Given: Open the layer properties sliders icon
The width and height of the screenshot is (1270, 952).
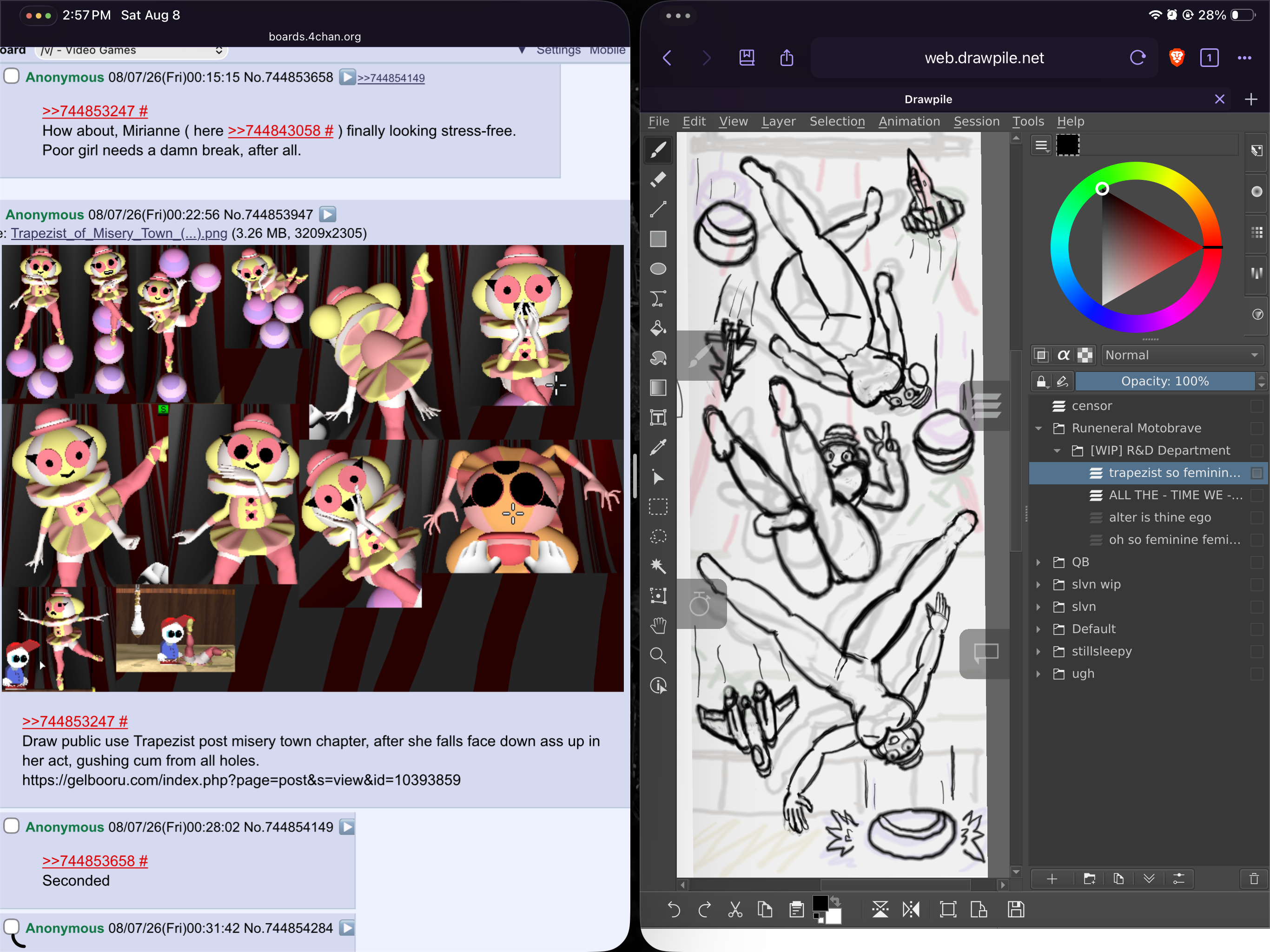Looking at the screenshot, I should [1178, 879].
